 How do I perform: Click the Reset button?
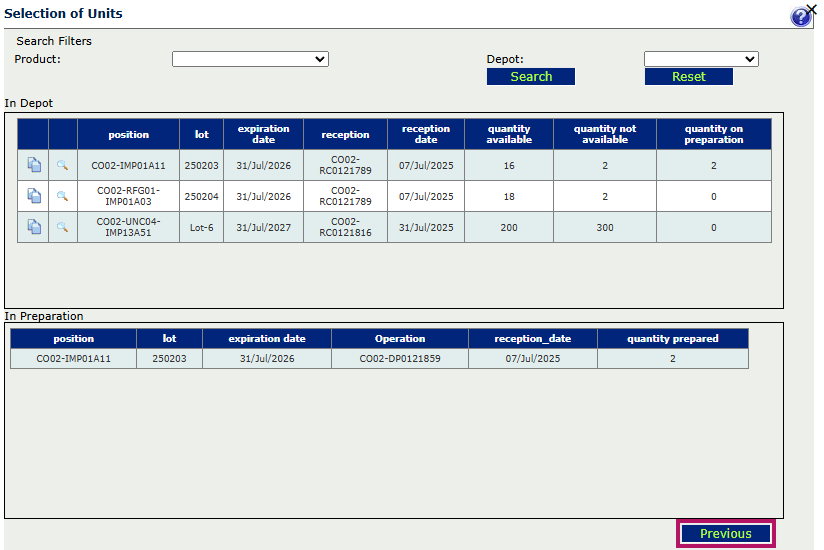688,77
